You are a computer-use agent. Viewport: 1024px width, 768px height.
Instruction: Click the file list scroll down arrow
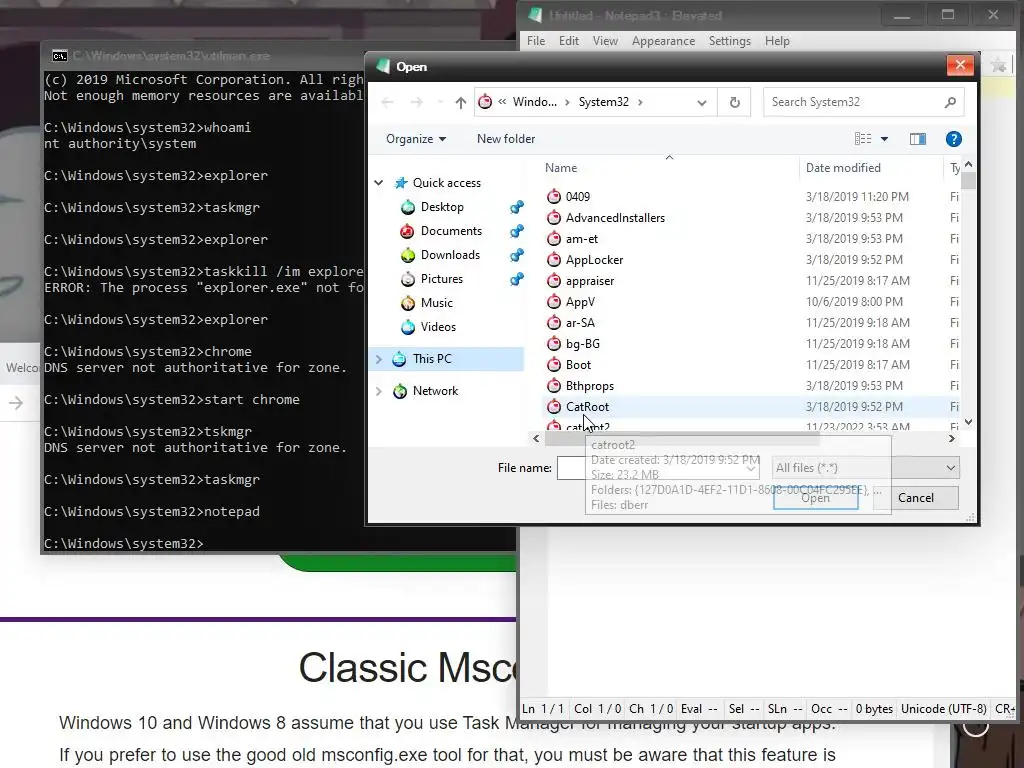(968, 423)
